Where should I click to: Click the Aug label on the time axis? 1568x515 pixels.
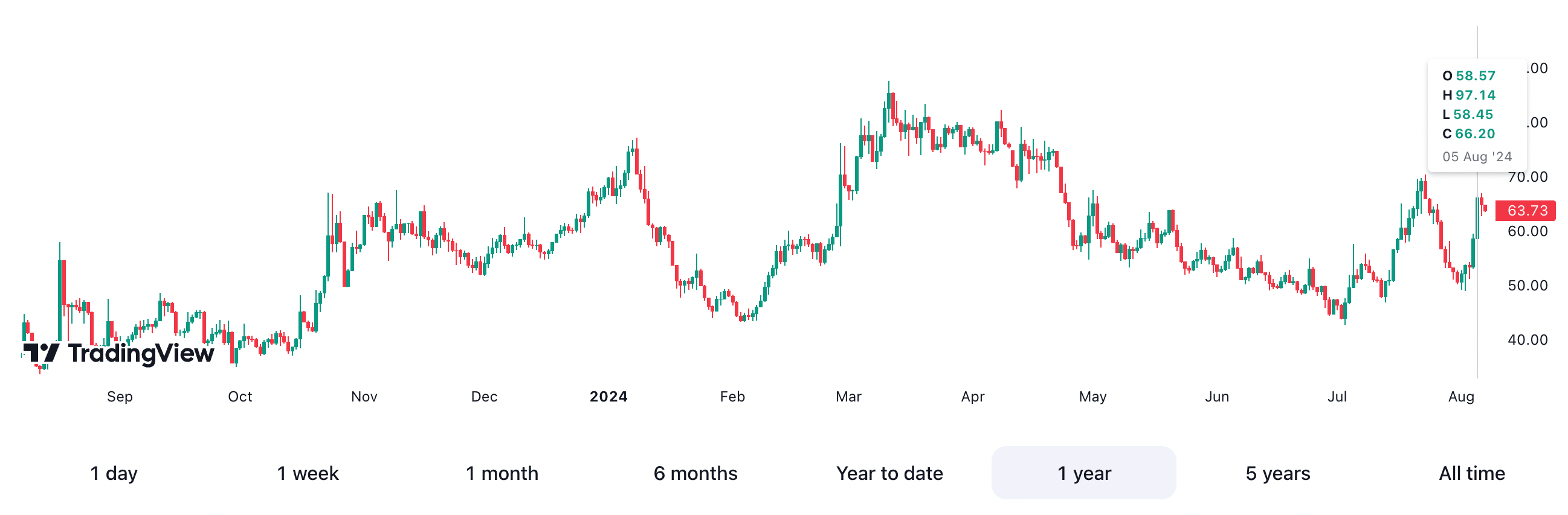pyautogui.click(x=1461, y=397)
